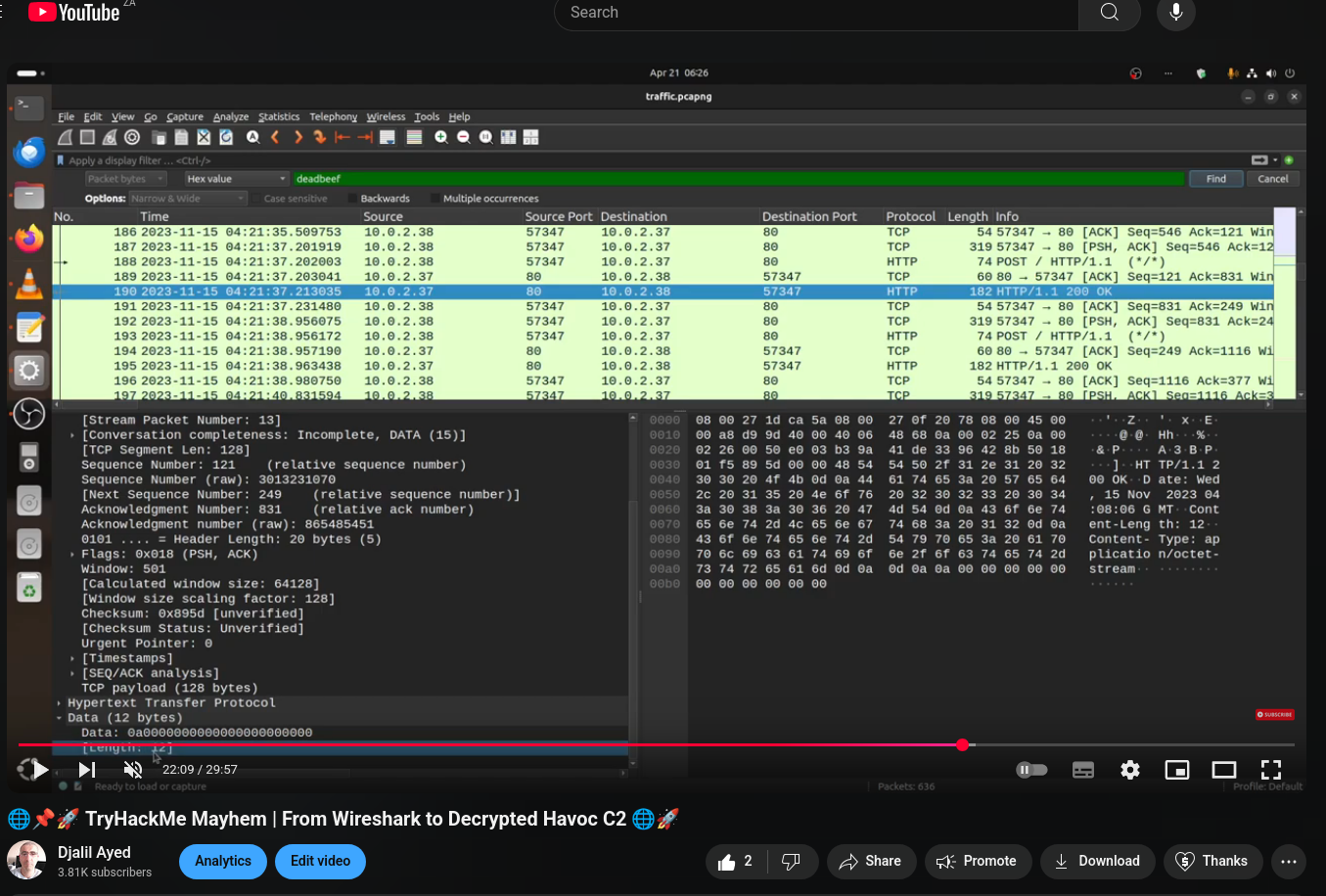Toggle the autoplay switch
The image size is (1326, 896).
(1032, 770)
